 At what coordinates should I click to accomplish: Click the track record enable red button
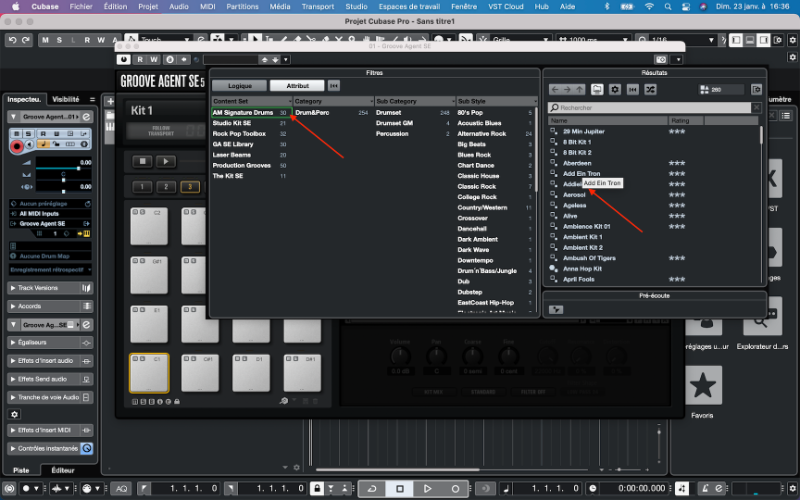16,146
